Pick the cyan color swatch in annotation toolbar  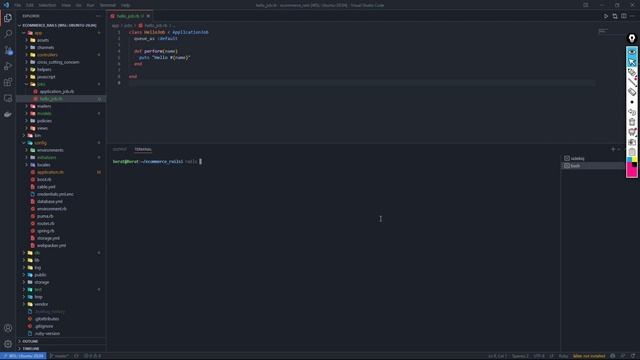pyautogui.click(x=629, y=160)
